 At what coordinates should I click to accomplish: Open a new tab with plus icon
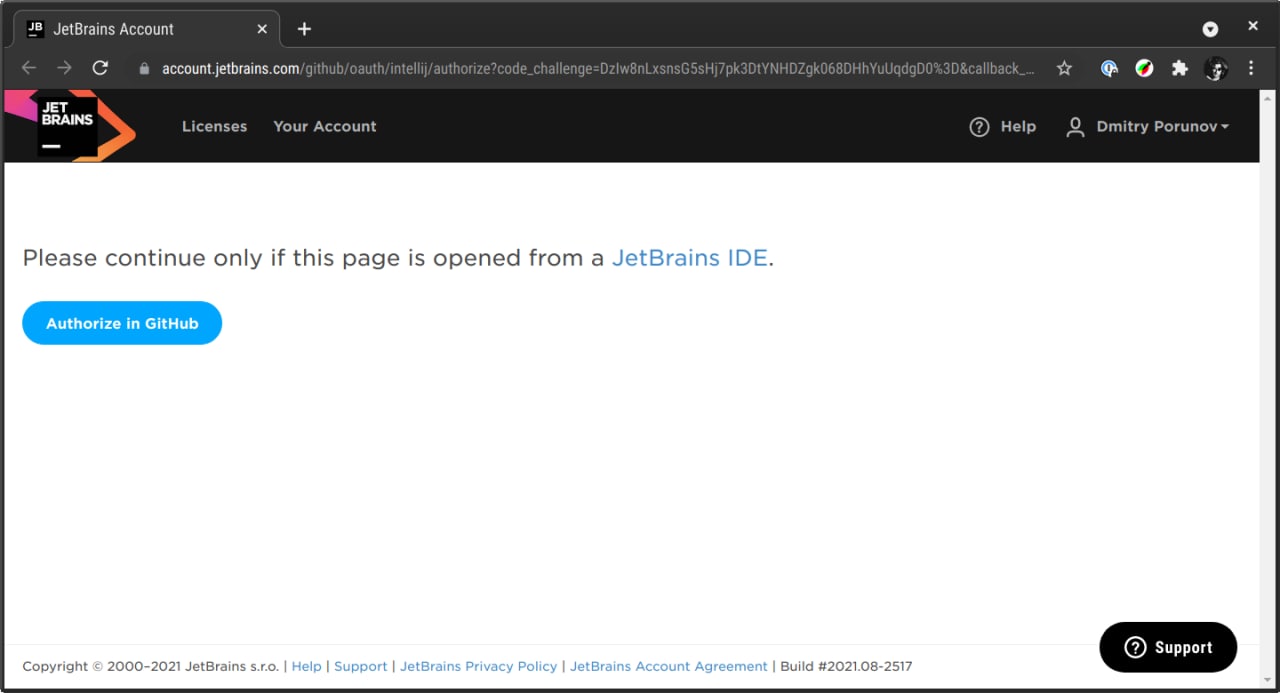point(304,29)
